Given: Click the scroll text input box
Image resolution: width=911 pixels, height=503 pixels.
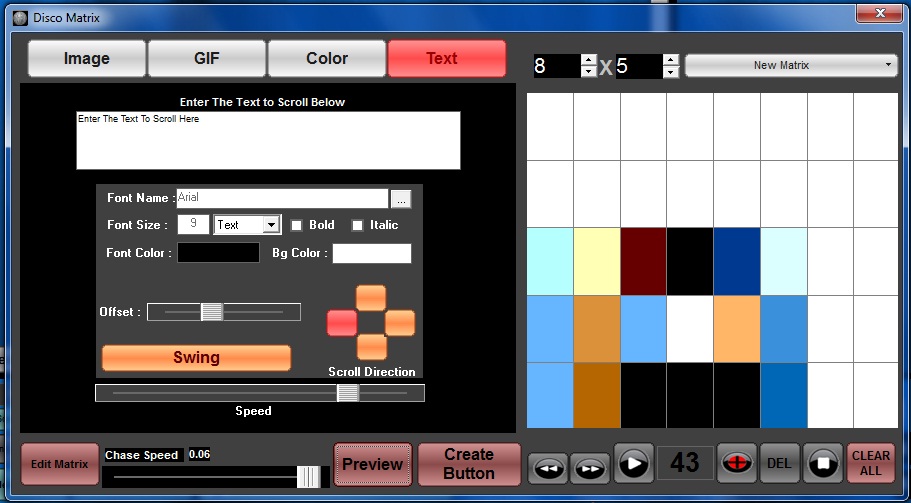Looking at the screenshot, I should tap(268, 140).
